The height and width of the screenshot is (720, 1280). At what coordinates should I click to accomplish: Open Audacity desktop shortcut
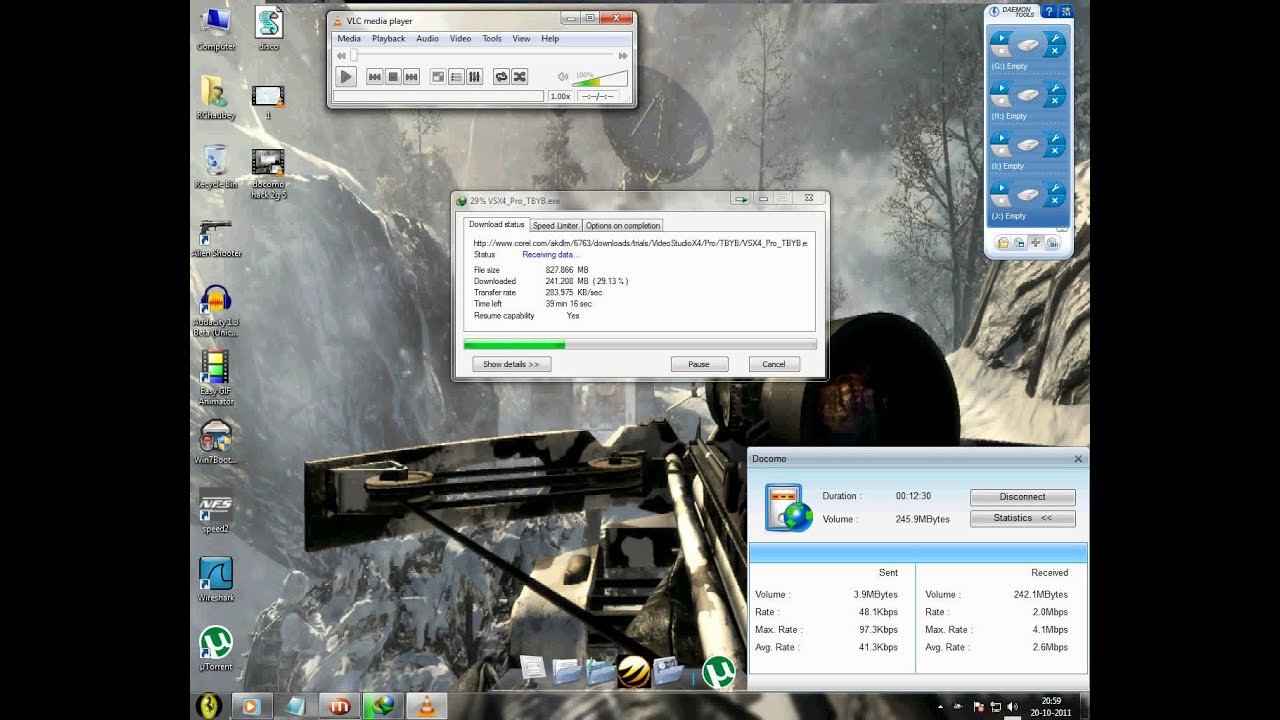216,310
